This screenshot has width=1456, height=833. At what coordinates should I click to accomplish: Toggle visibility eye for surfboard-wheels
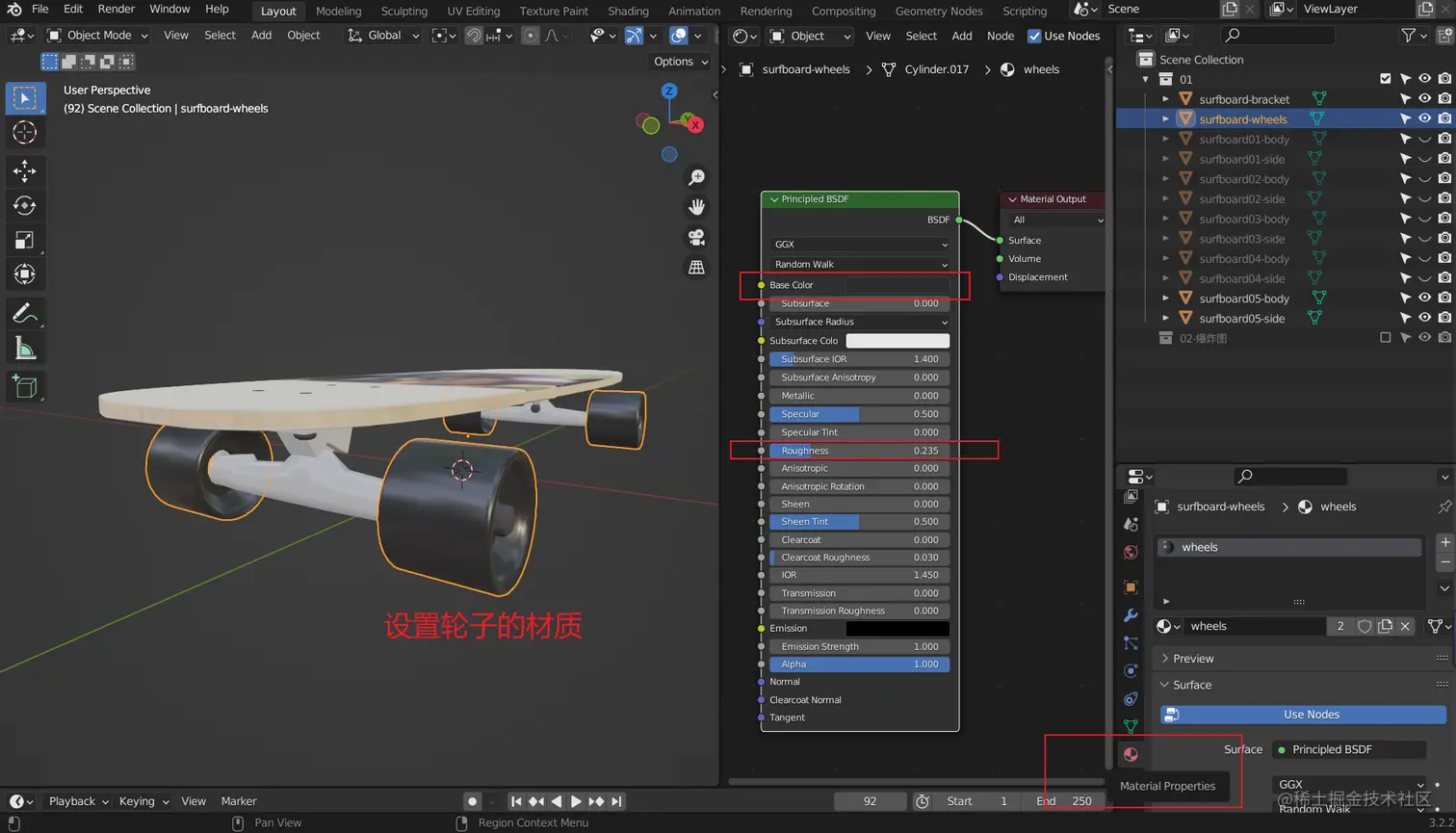(x=1424, y=118)
